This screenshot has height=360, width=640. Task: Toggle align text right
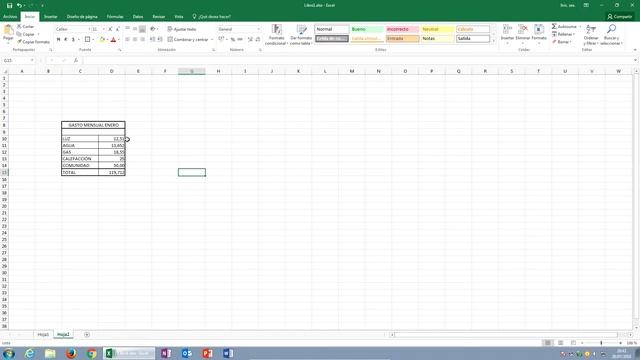[142, 40]
